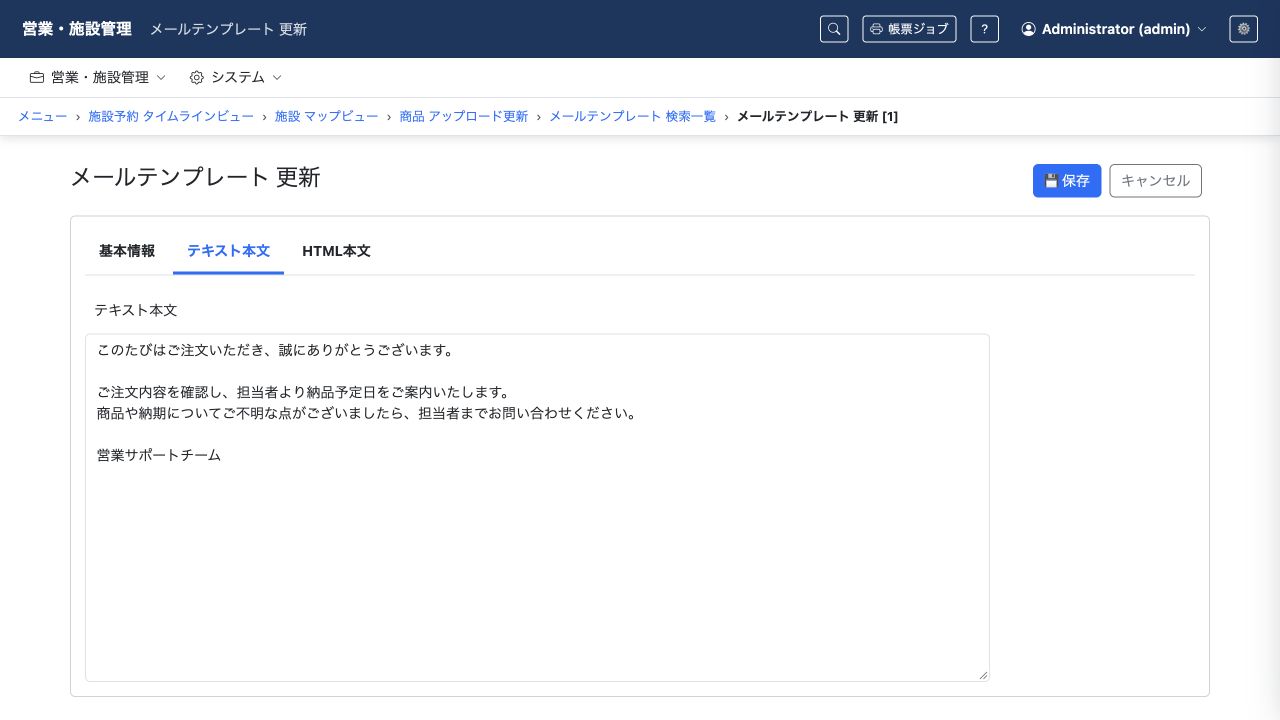Open the search magnifier icon
Screen dimensions: 1280x720
tap(834, 29)
